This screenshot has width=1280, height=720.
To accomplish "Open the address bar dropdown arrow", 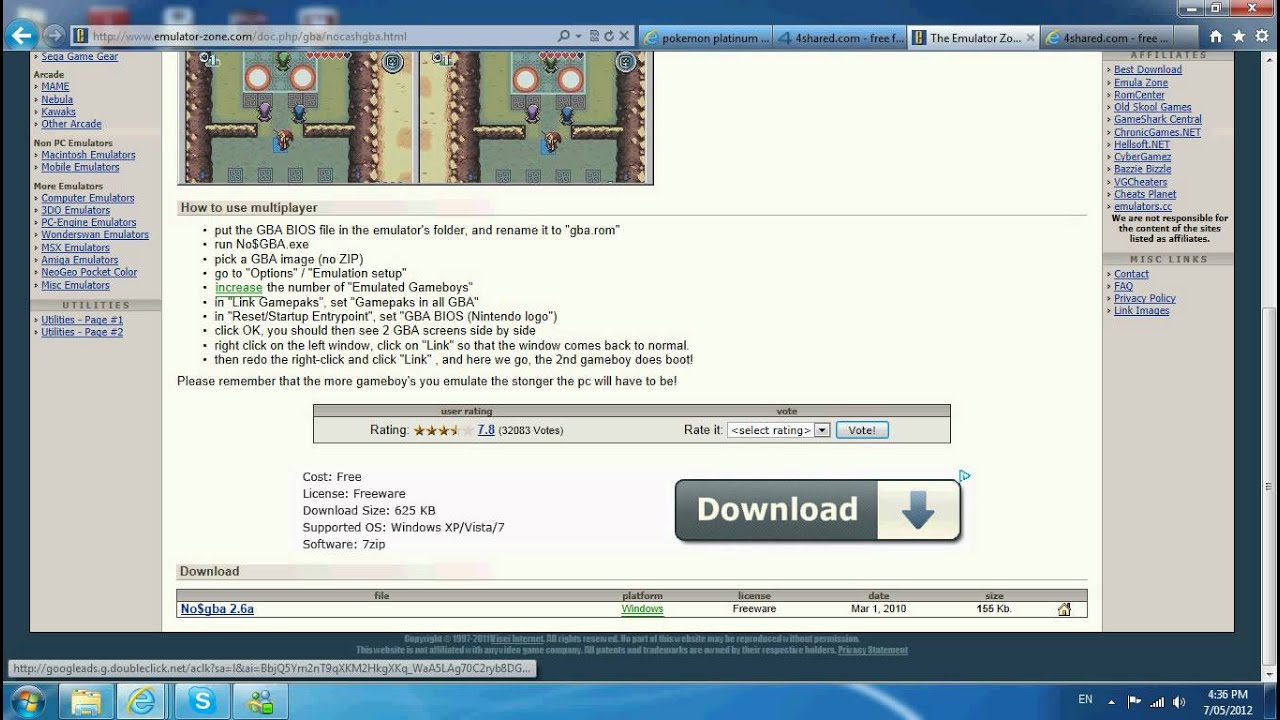I will [579, 36].
